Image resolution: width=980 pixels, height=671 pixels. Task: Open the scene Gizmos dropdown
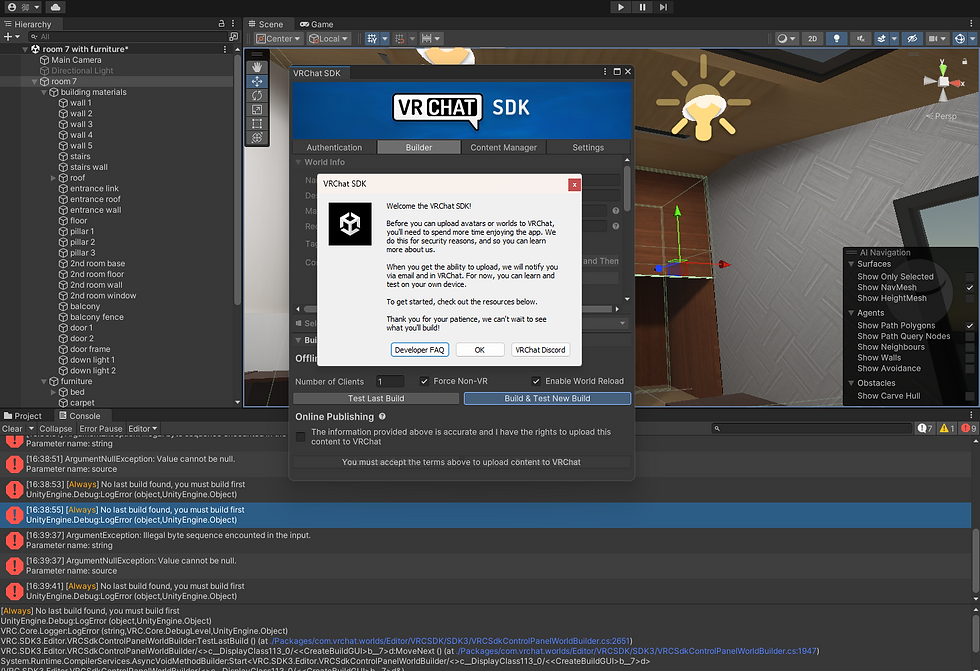point(972,39)
